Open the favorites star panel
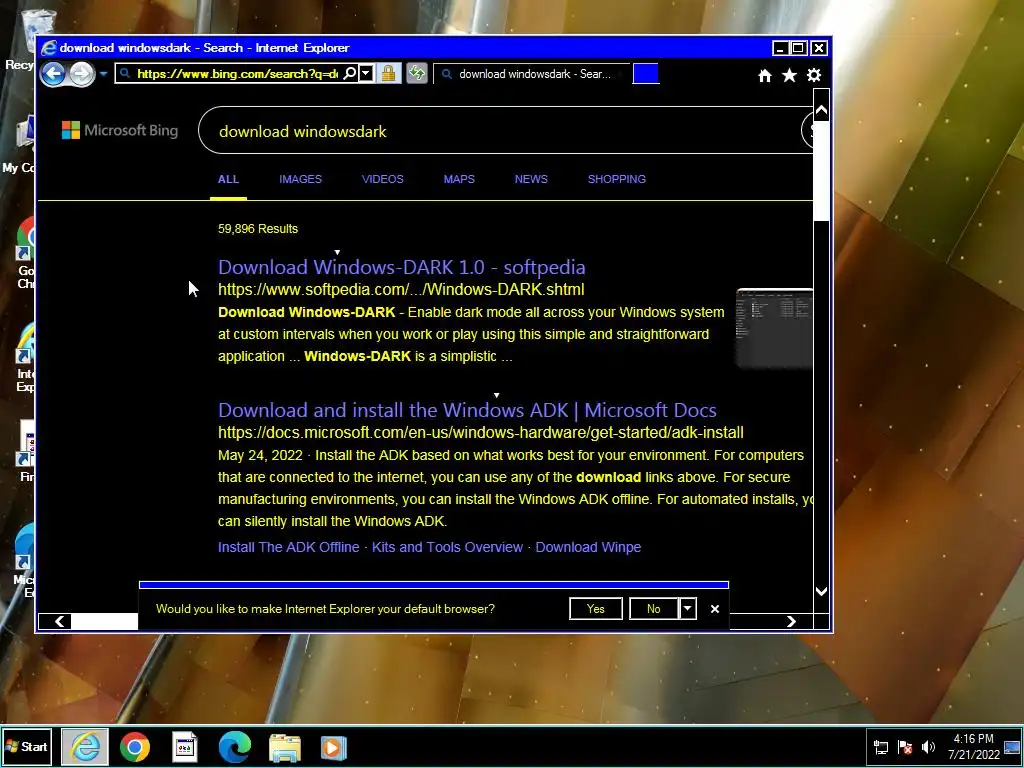 click(x=789, y=76)
